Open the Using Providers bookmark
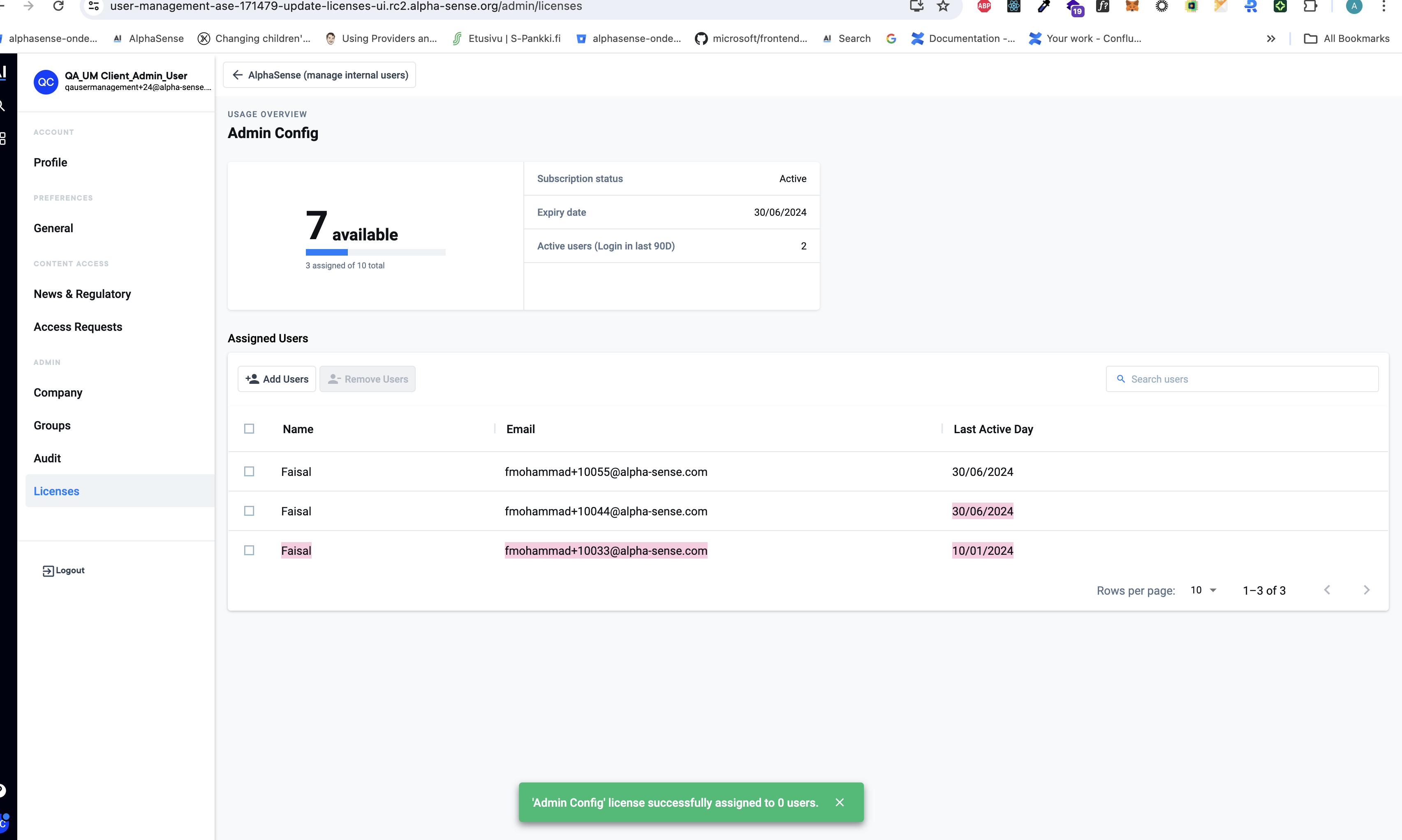This screenshot has width=1402, height=840. tap(382, 39)
